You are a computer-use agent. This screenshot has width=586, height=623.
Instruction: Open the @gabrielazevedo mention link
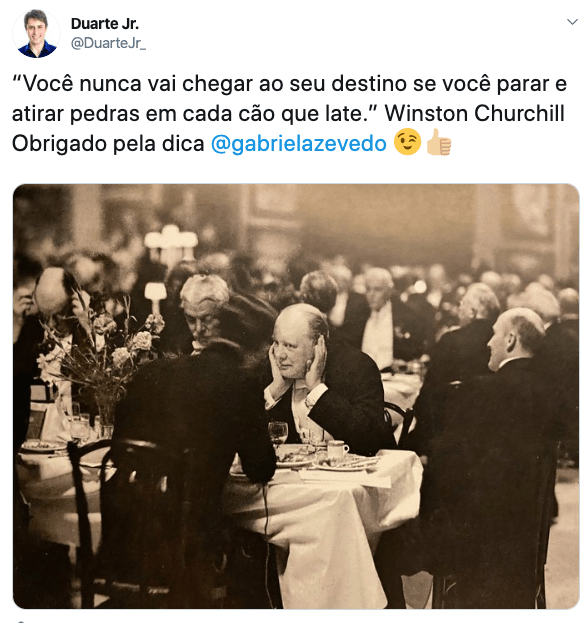[298, 143]
